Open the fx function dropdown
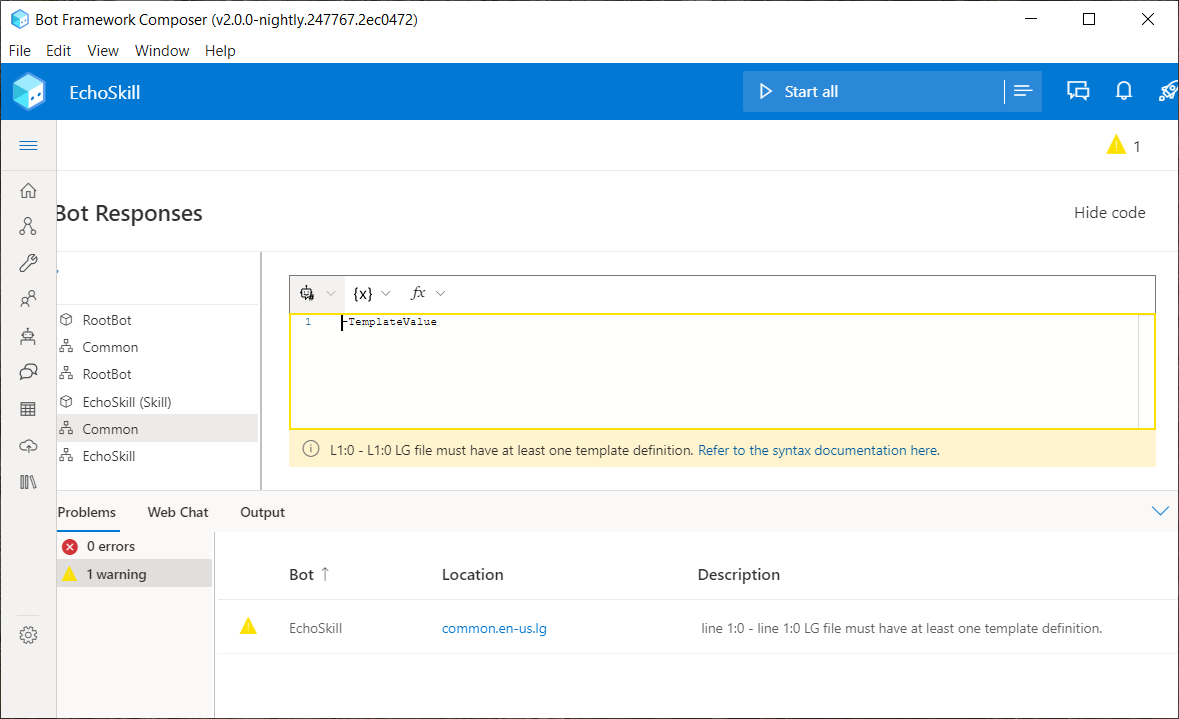The height and width of the screenshot is (719, 1179). click(x=426, y=293)
